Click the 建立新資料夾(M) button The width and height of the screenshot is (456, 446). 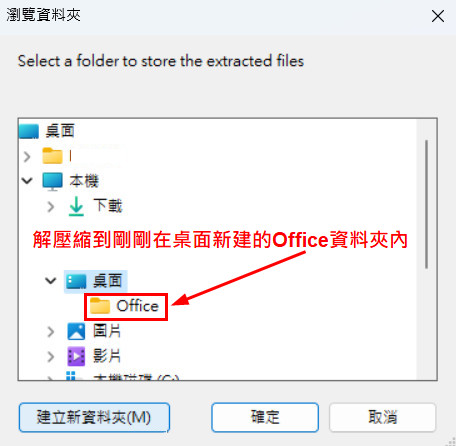[94, 417]
